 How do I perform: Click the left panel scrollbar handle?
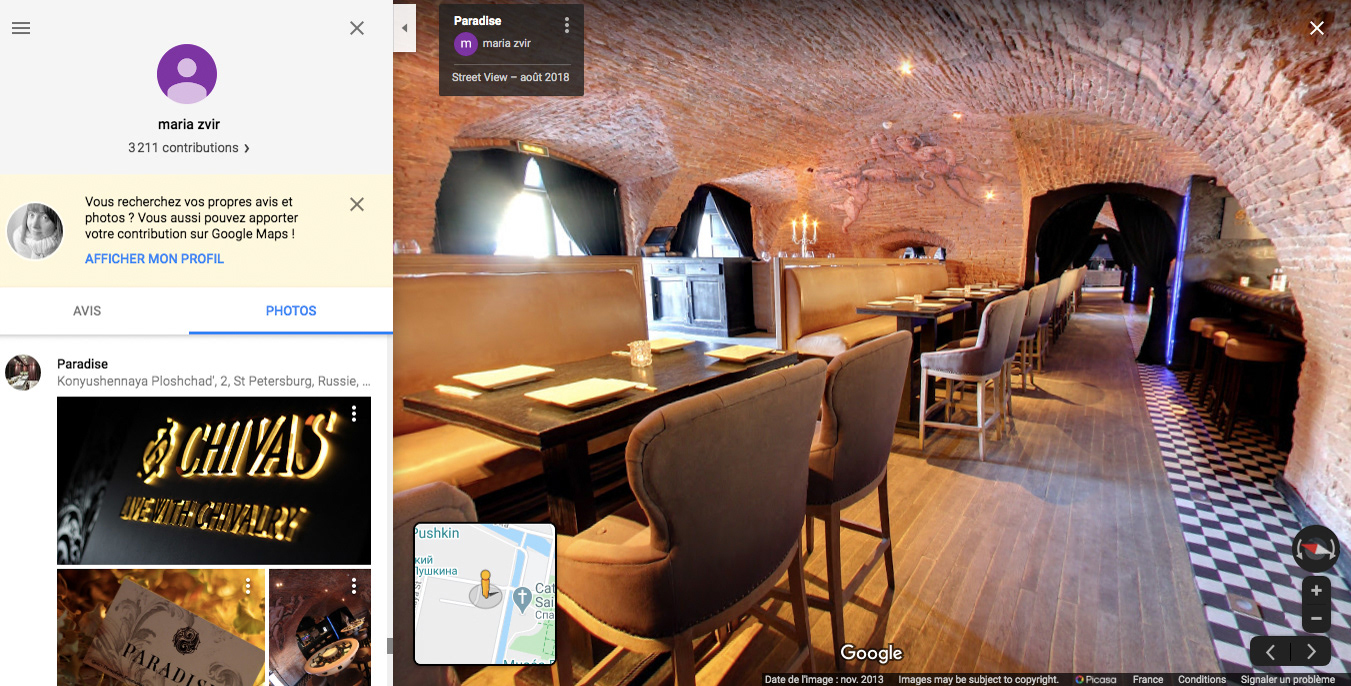point(390,646)
